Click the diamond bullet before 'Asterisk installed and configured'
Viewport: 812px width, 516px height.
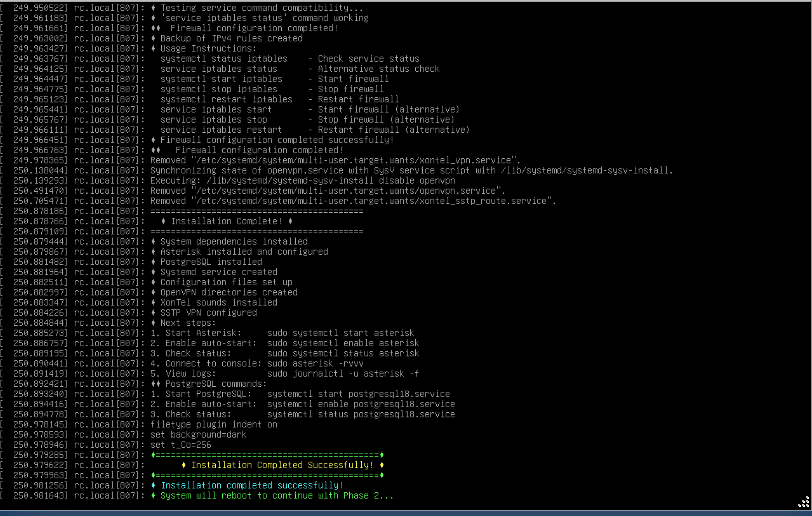click(x=152, y=251)
